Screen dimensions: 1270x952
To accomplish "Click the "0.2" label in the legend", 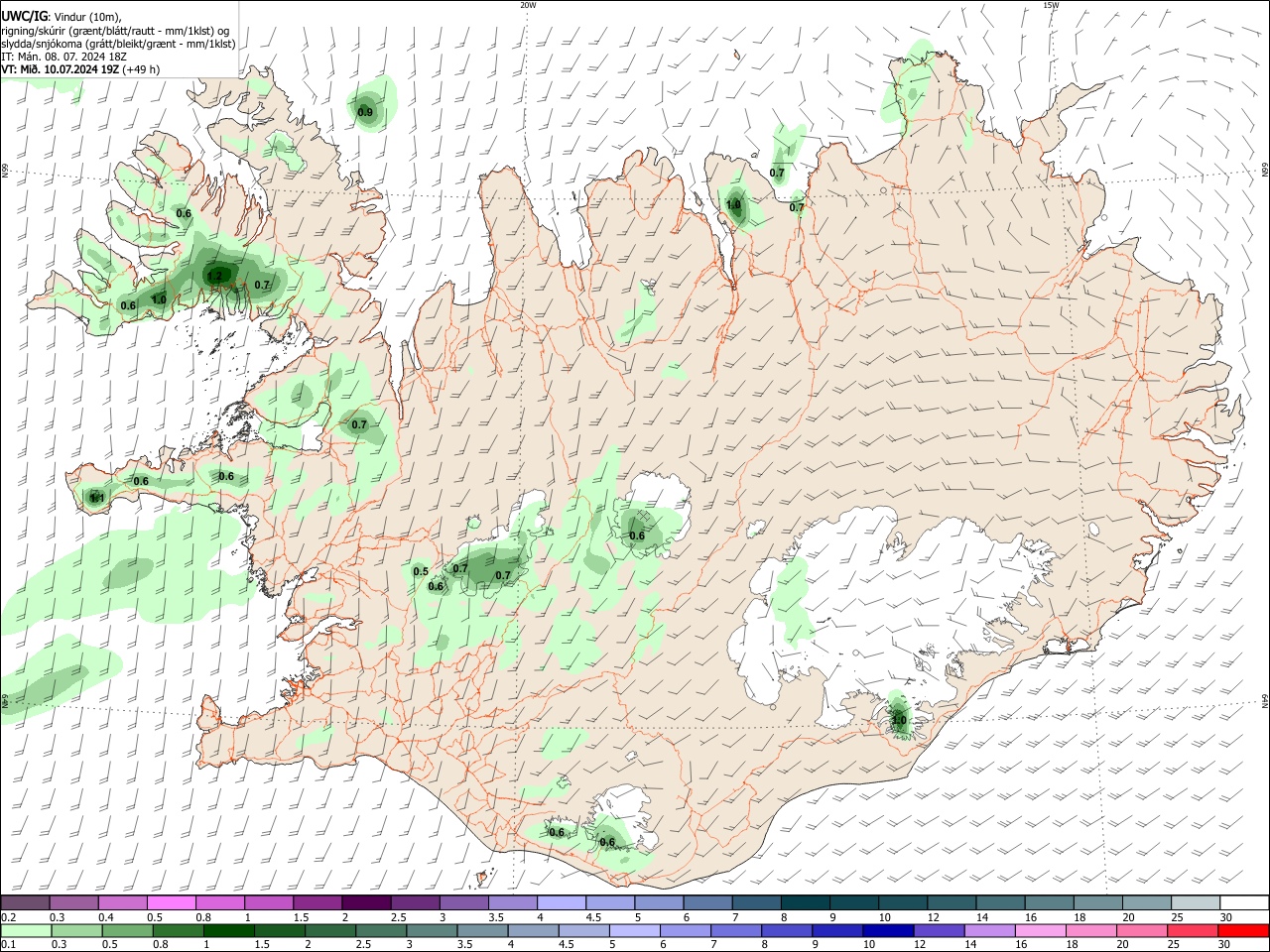I will point(8,917).
